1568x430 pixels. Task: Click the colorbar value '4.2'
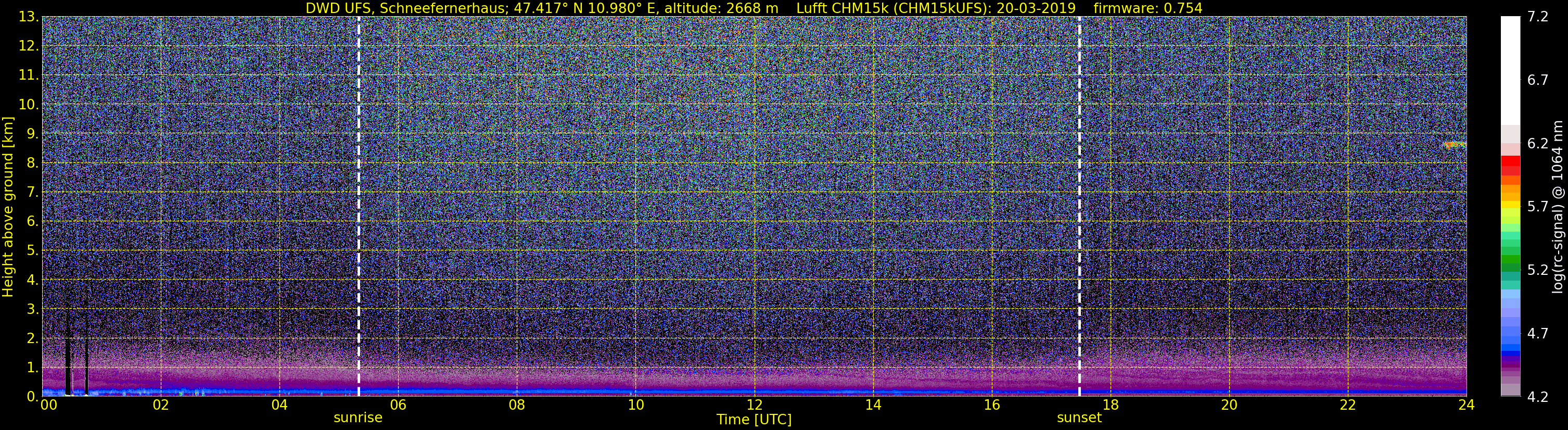pyautogui.click(x=1538, y=397)
